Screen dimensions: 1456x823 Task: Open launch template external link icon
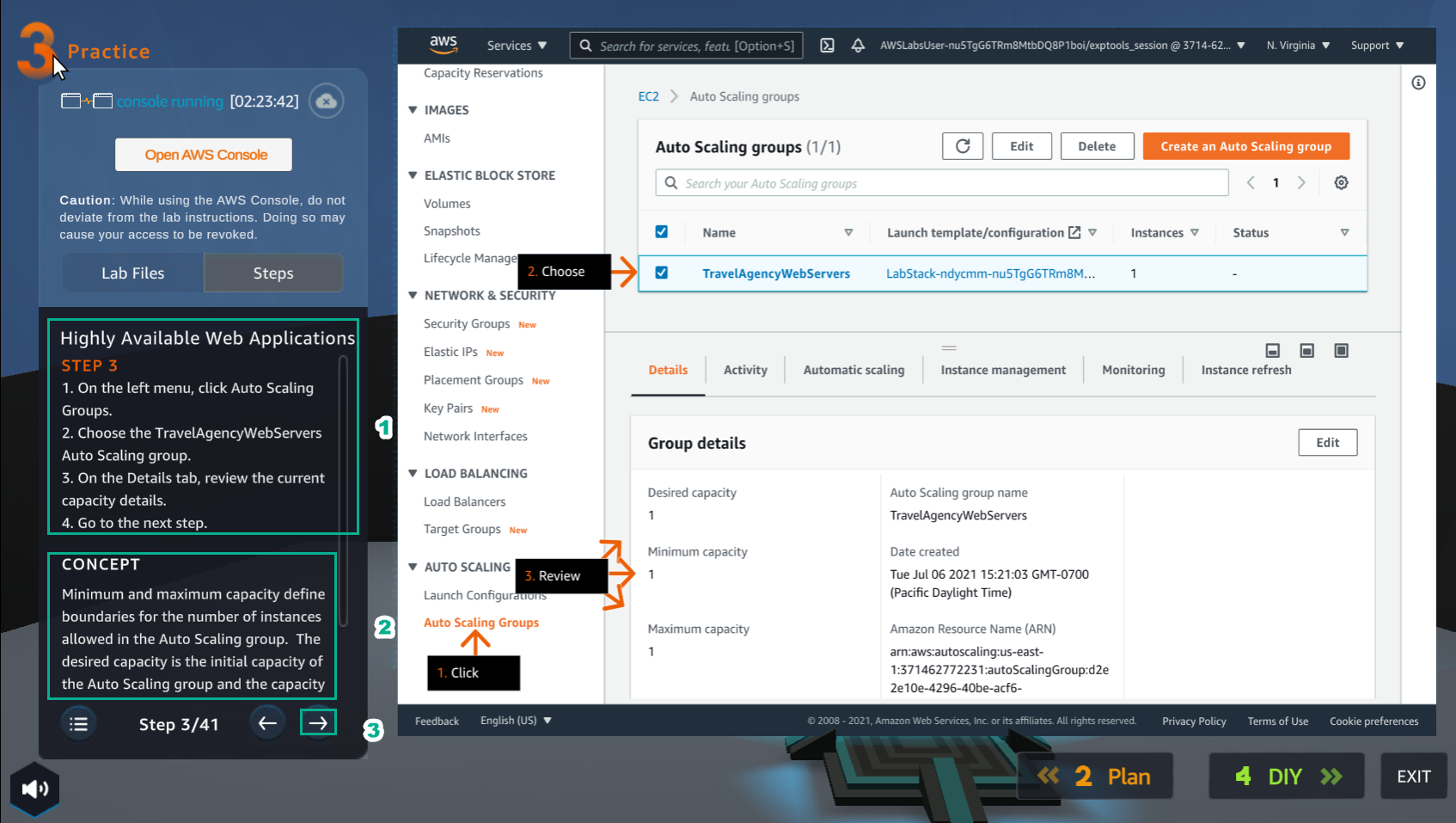(x=1074, y=232)
